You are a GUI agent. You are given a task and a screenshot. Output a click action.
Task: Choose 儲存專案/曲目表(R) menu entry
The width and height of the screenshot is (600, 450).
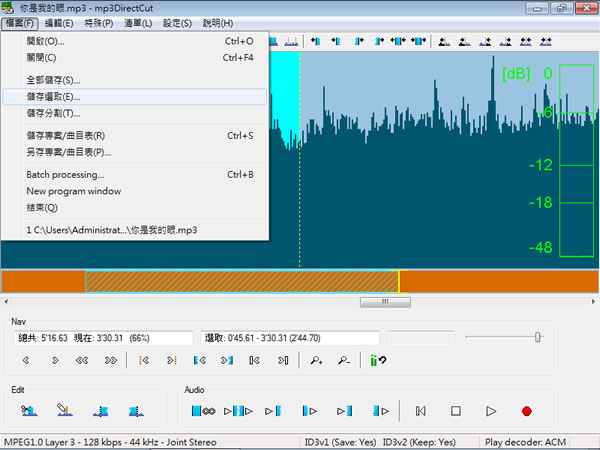click(x=134, y=135)
